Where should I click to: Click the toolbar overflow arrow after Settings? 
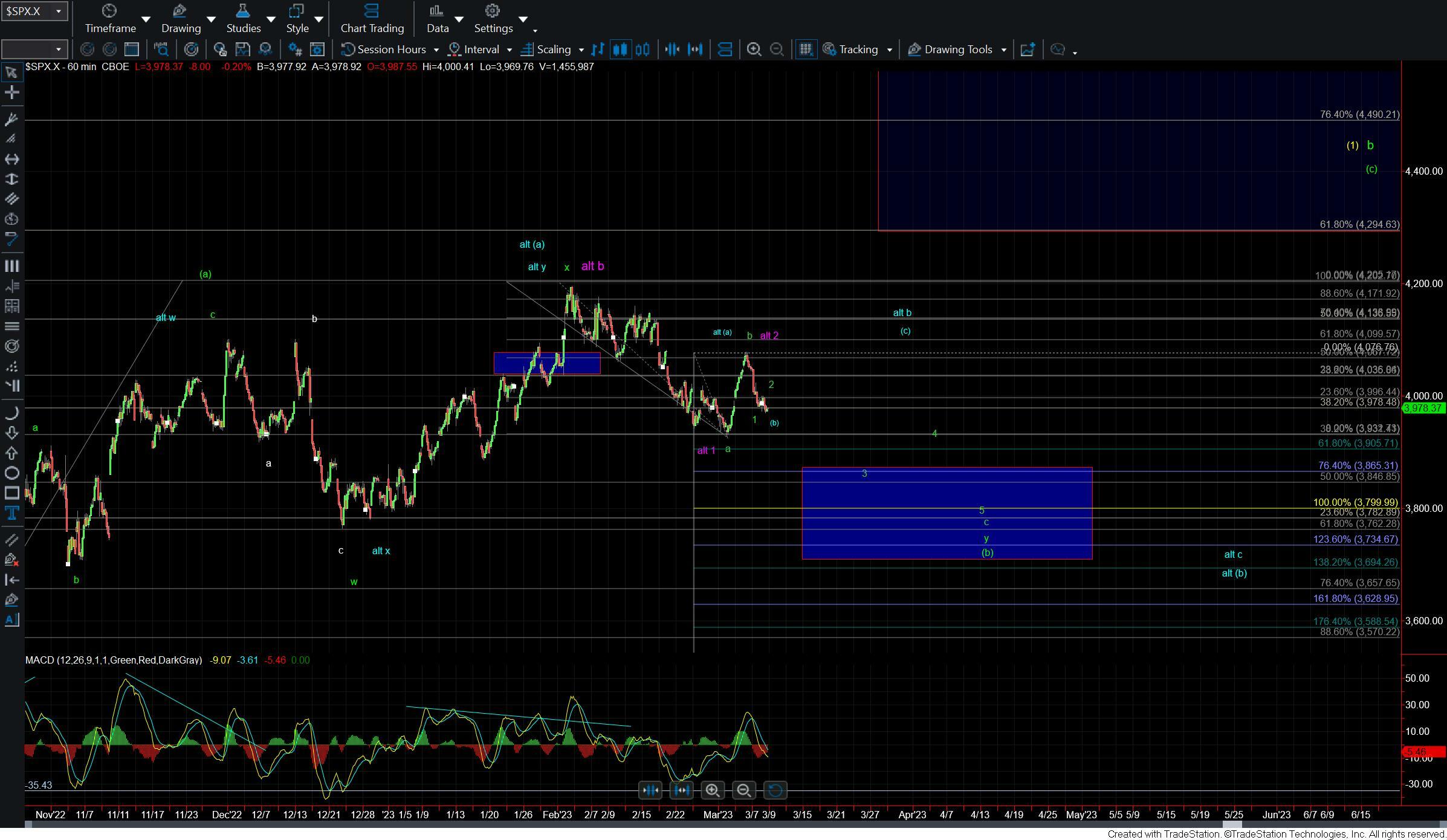tap(535, 30)
